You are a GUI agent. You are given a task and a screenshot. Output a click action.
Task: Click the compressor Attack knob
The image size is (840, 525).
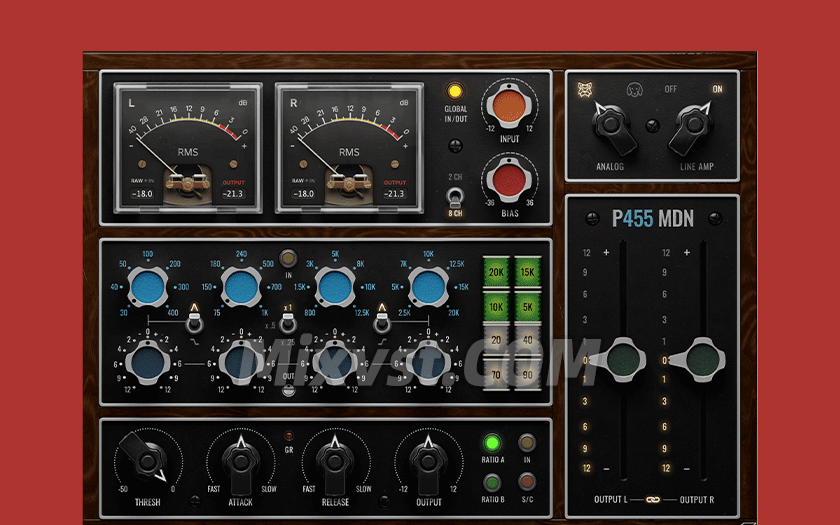pyautogui.click(x=241, y=460)
